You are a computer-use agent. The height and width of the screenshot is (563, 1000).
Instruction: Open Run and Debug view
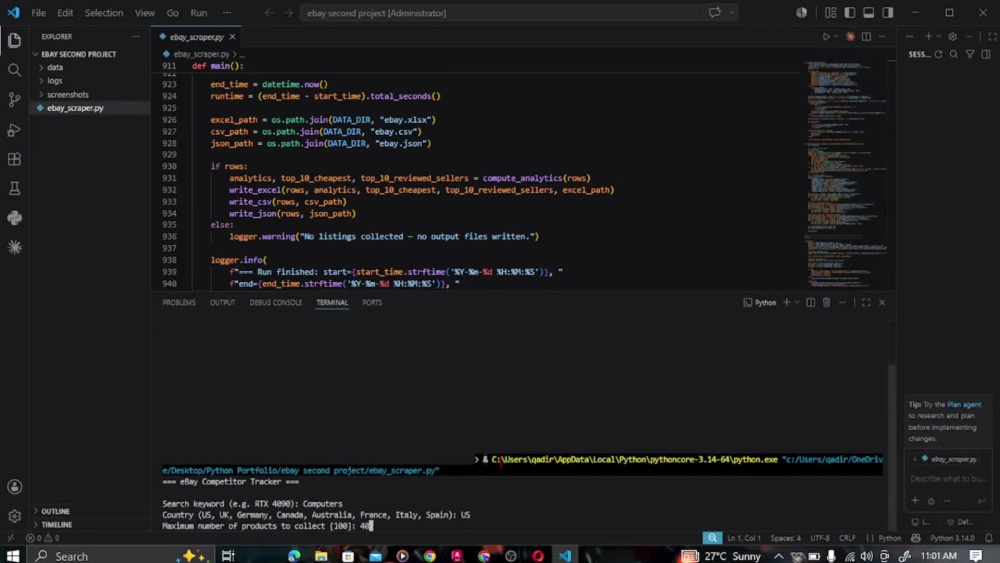[14, 130]
